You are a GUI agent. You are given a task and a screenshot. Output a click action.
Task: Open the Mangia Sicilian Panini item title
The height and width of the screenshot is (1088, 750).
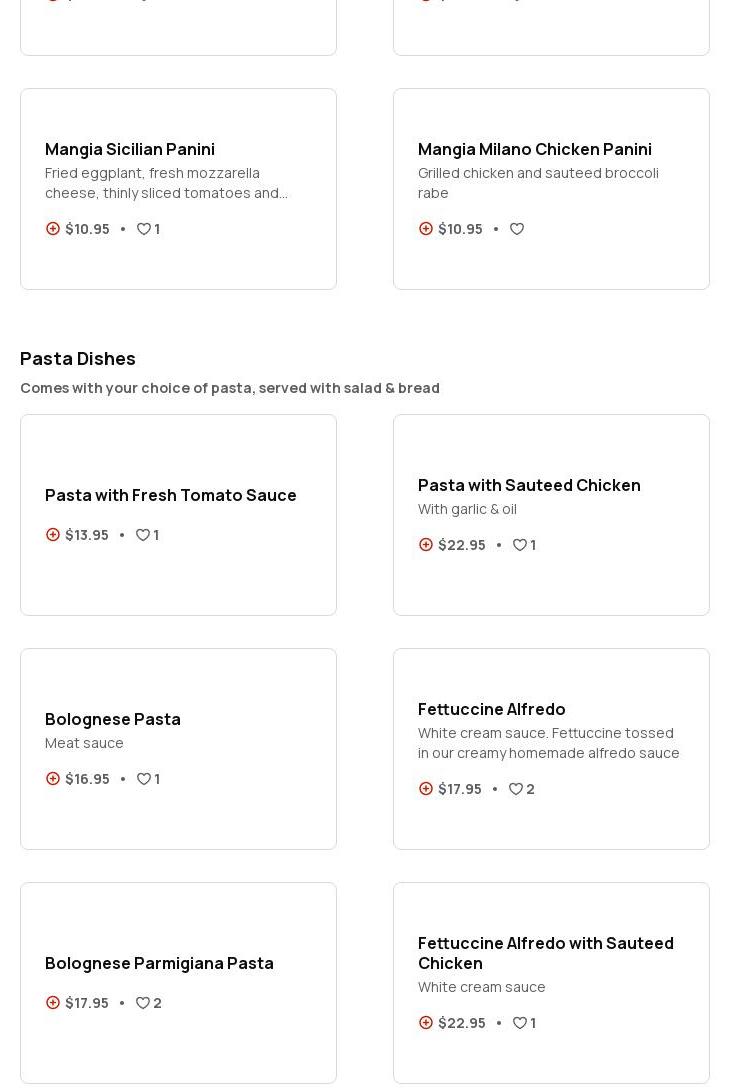click(x=130, y=149)
